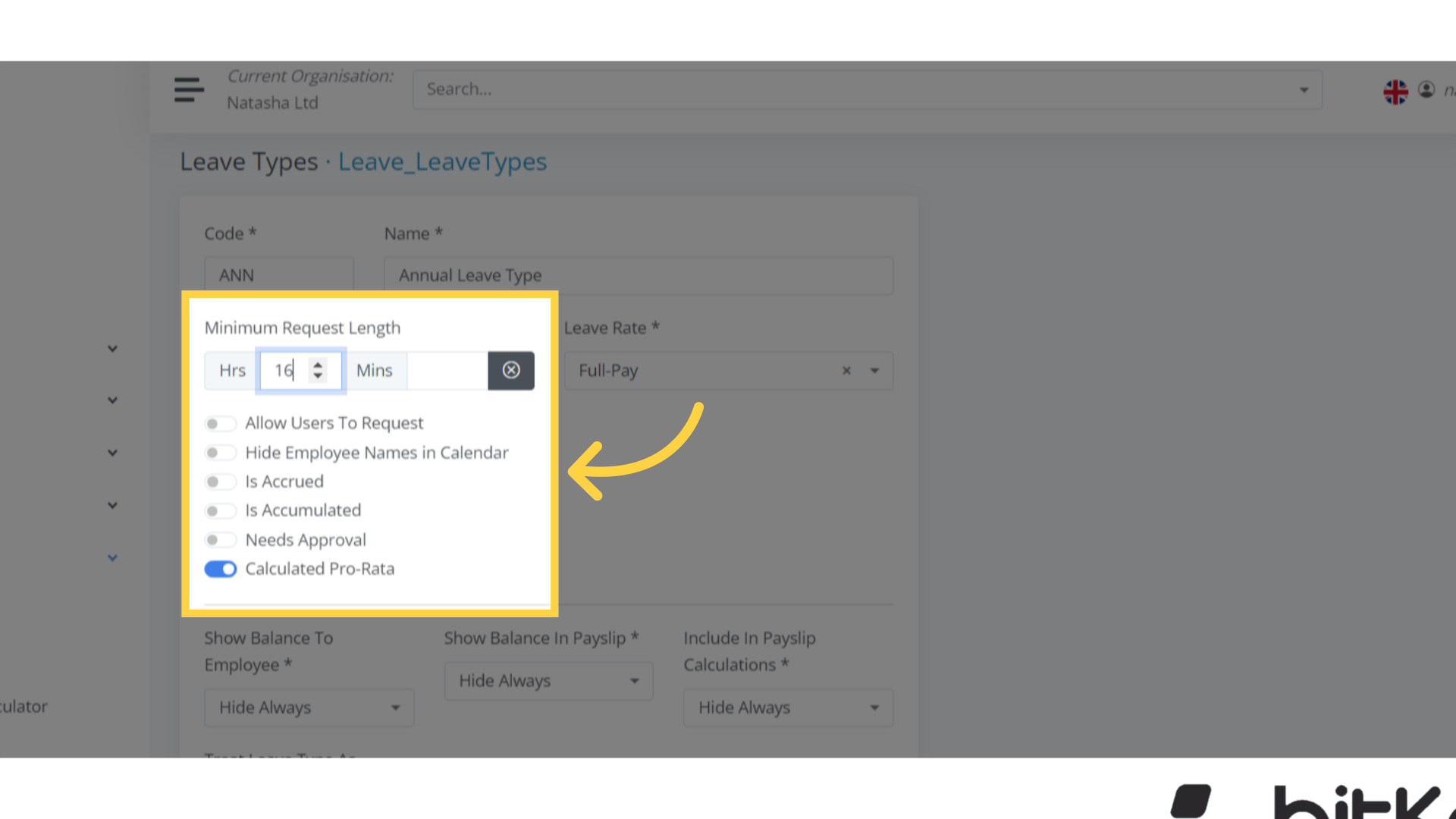
Task: Open the user profile icon
Action: pyautogui.click(x=1426, y=89)
